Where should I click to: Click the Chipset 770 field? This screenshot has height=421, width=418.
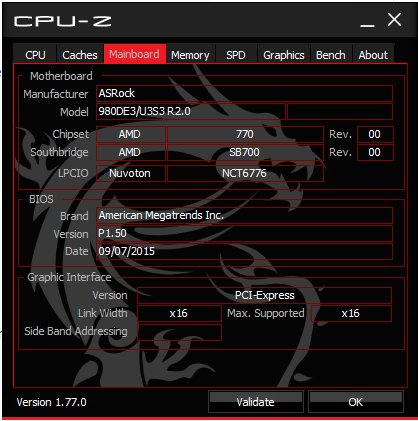245,134
